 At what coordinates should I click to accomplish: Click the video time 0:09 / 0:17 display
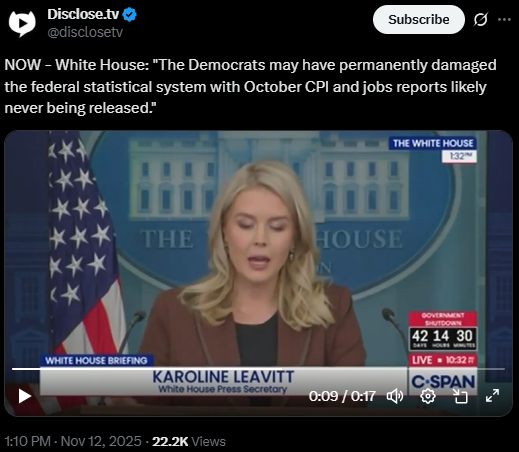coord(342,396)
